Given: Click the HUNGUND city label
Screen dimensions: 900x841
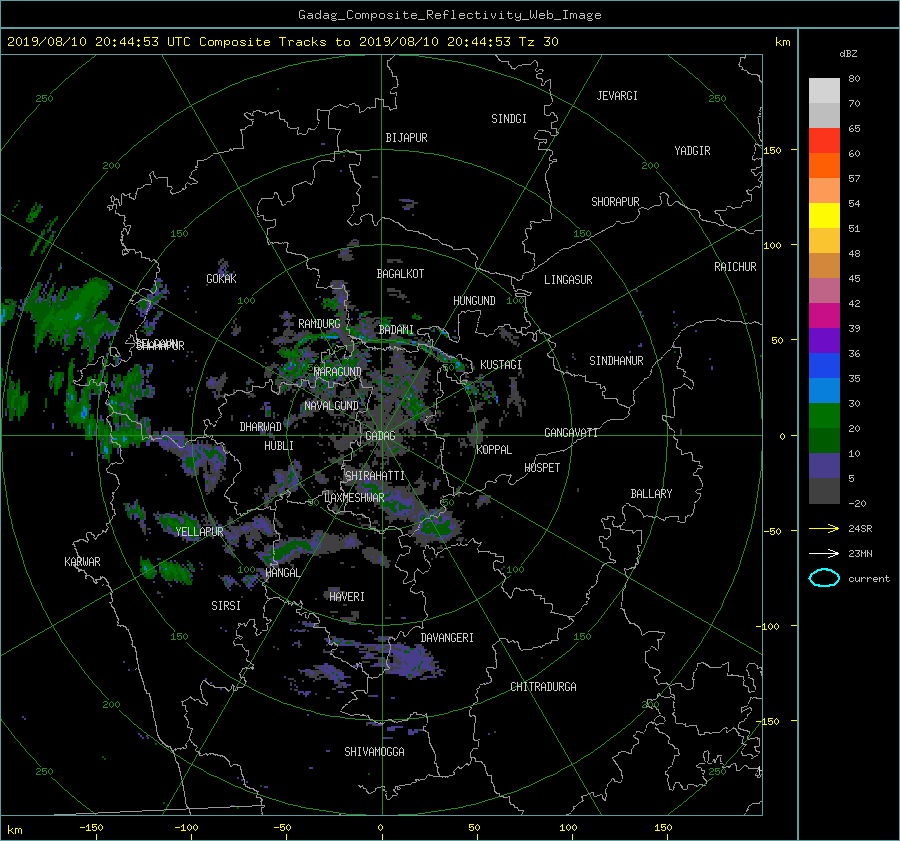Looking at the screenshot, I should [474, 301].
